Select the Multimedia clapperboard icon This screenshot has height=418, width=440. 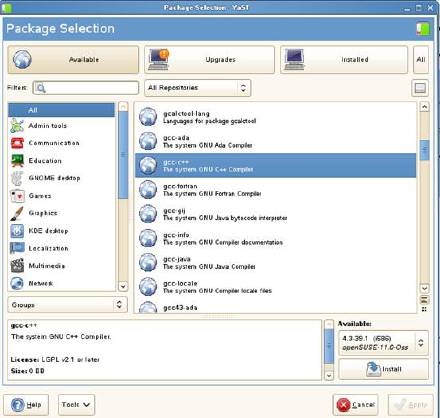(17, 266)
